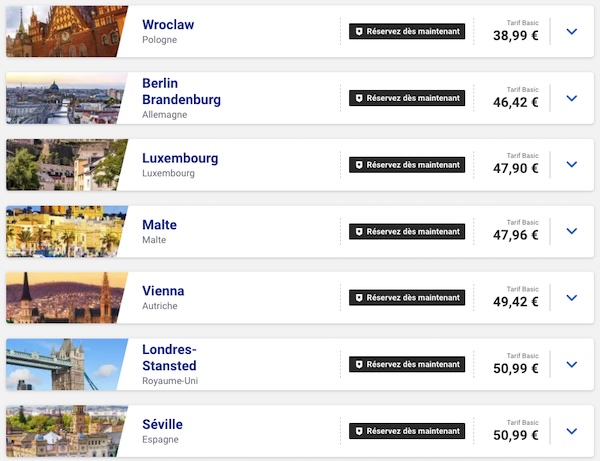Screen dimensions: 600x461
Task: Click the 38,99 € Wroclaw price
Action: tap(515, 36)
